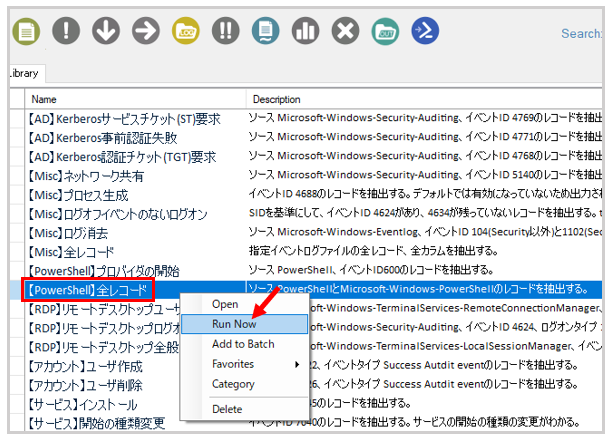Click the down arrow toolbar icon
Screen dimensions: 614x437
pyautogui.click(x=106, y=31)
